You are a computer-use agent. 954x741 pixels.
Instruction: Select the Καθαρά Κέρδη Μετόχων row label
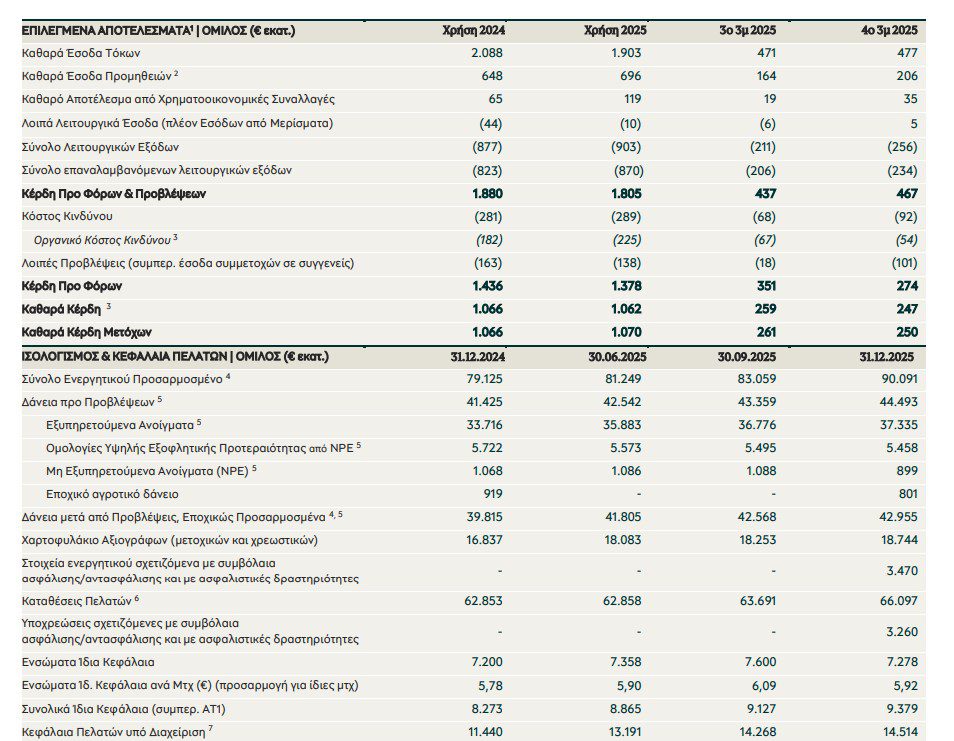(89, 332)
